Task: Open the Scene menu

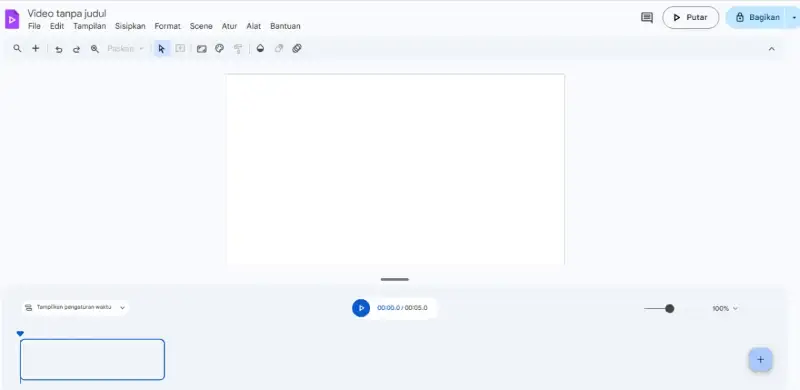Action: [201, 26]
